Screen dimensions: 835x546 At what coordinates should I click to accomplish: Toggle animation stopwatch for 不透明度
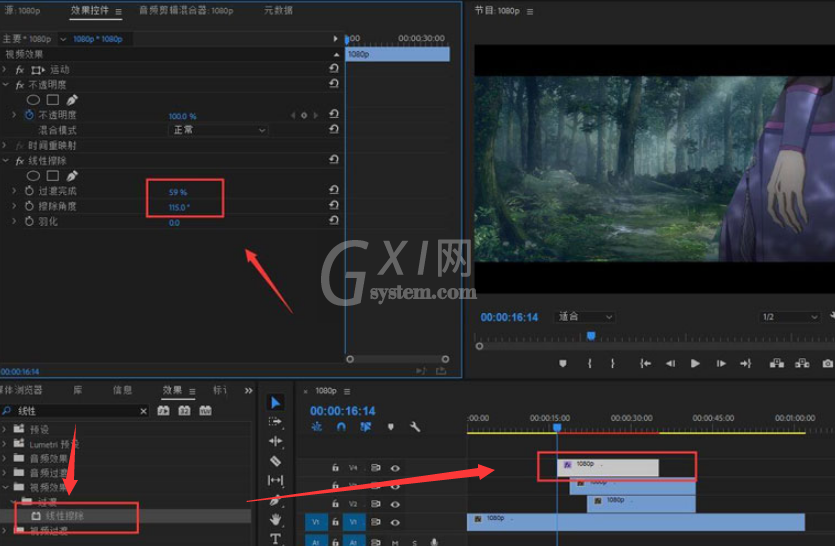(29, 115)
